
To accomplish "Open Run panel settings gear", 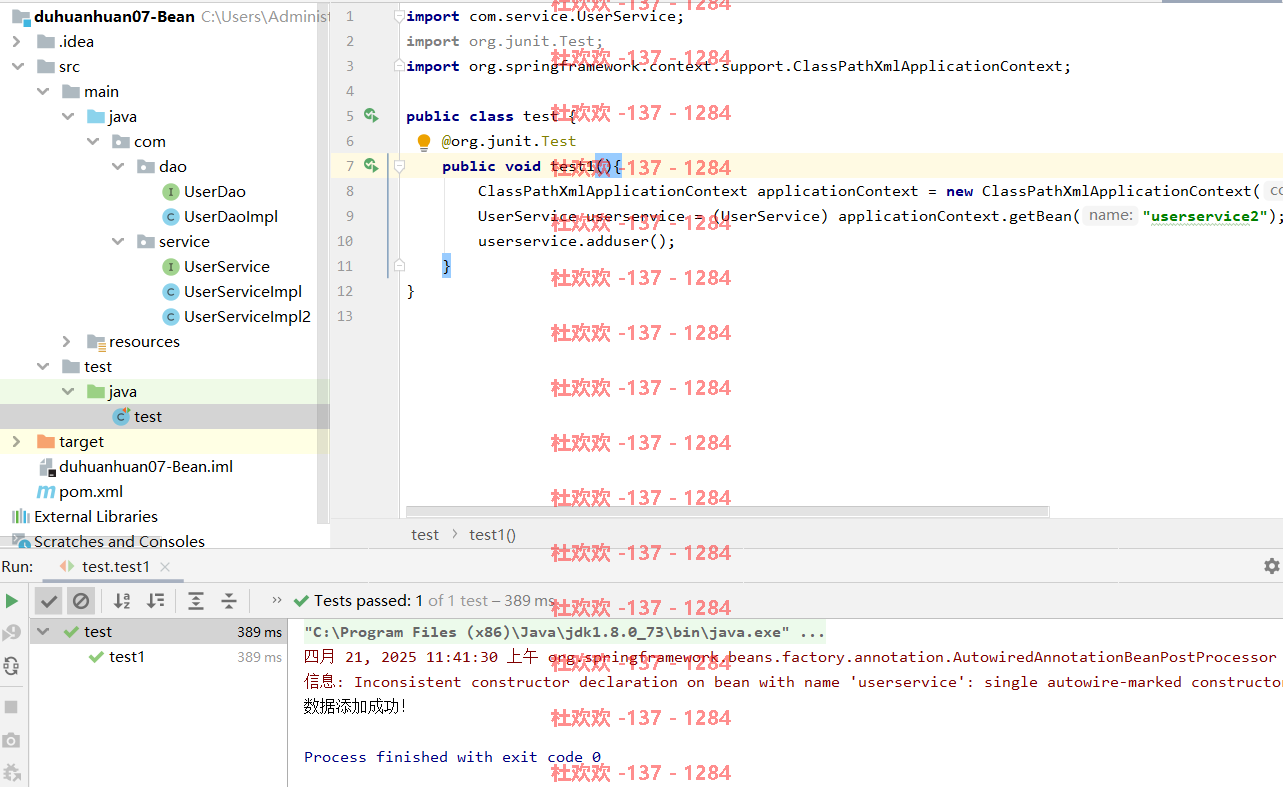I will 1271,566.
